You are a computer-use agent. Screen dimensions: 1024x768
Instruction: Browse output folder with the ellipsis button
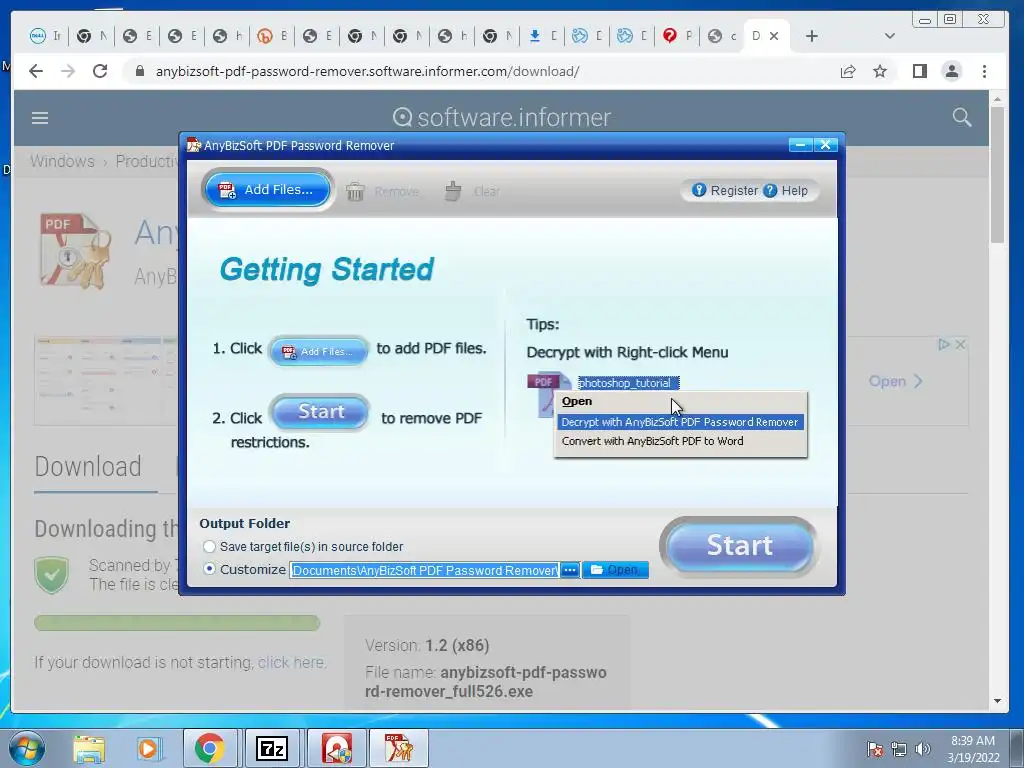click(570, 570)
